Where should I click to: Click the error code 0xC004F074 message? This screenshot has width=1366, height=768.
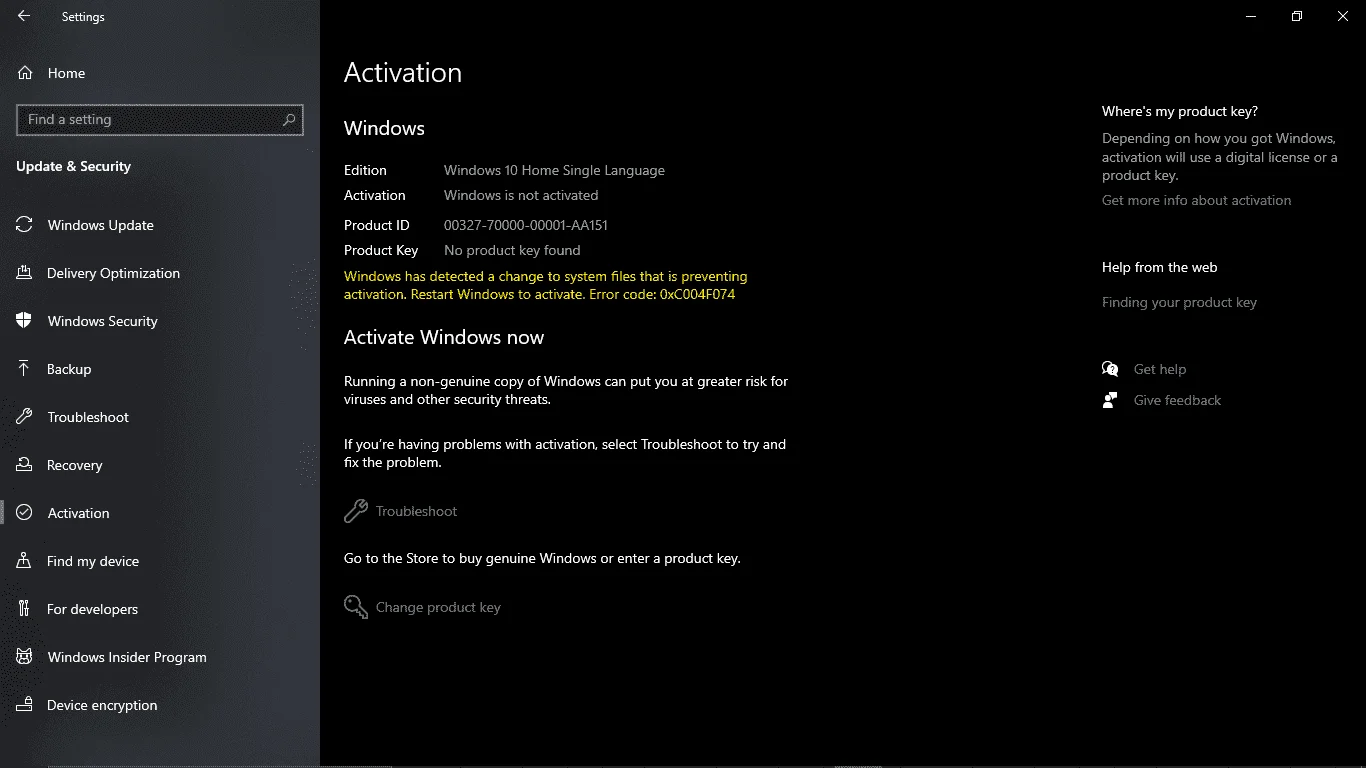click(x=545, y=285)
